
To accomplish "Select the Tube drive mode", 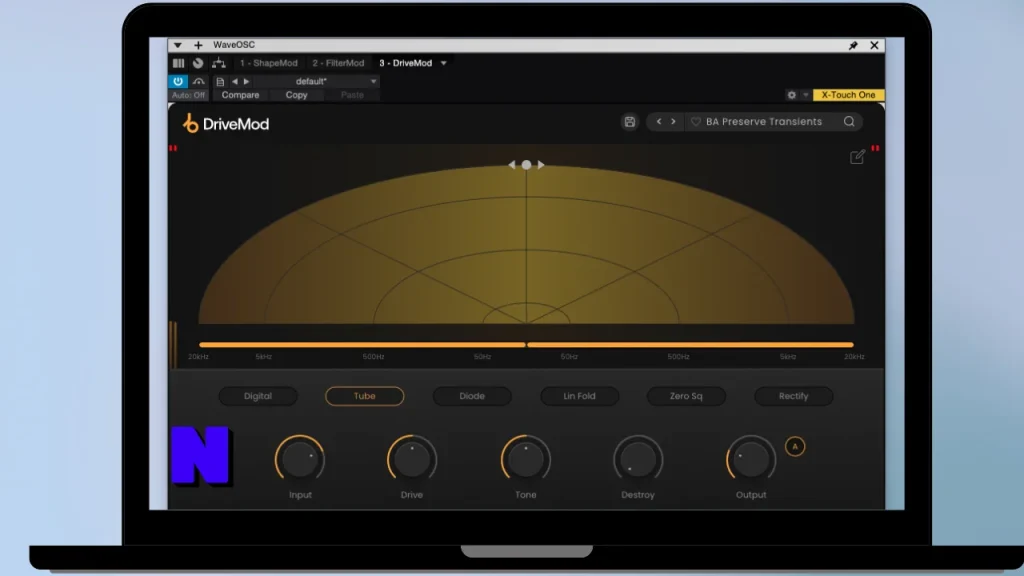I will [364, 396].
